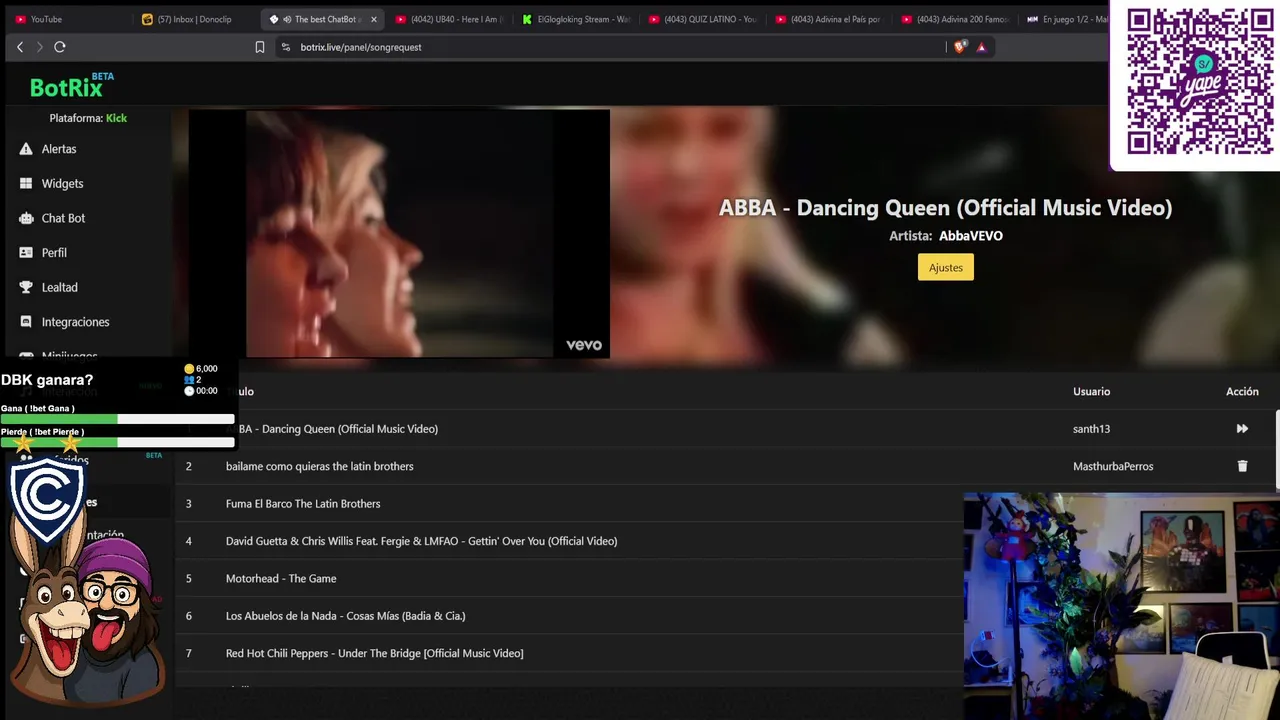This screenshot has width=1280, height=720.
Task: Open the Lealtad sidebar section
Action: 59,287
